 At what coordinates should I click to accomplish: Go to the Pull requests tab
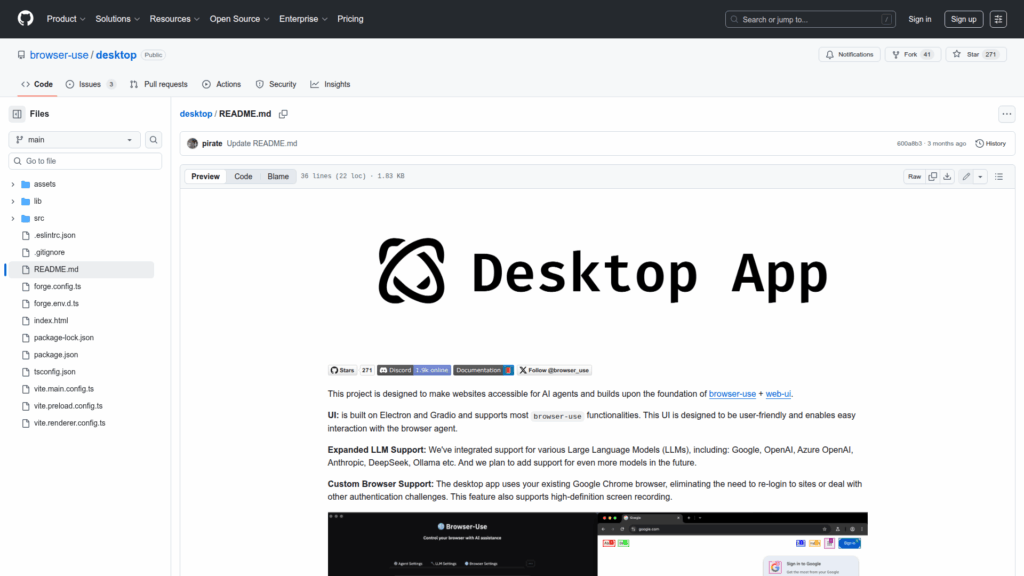pyautogui.click(x=158, y=84)
